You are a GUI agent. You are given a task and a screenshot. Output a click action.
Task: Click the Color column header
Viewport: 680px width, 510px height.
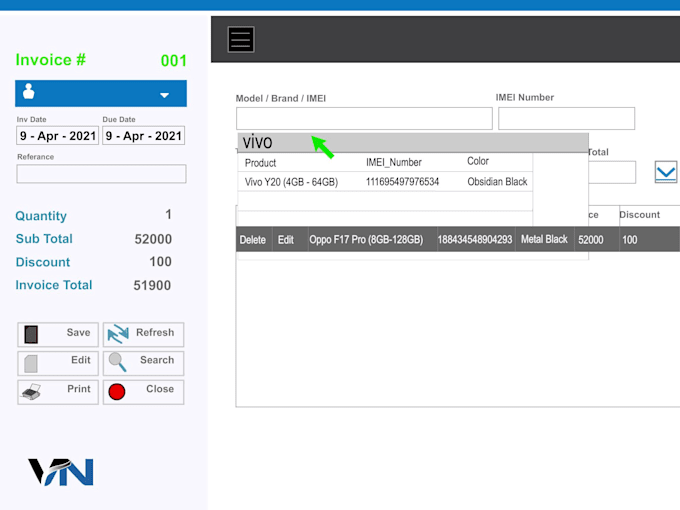coord(478,161)
